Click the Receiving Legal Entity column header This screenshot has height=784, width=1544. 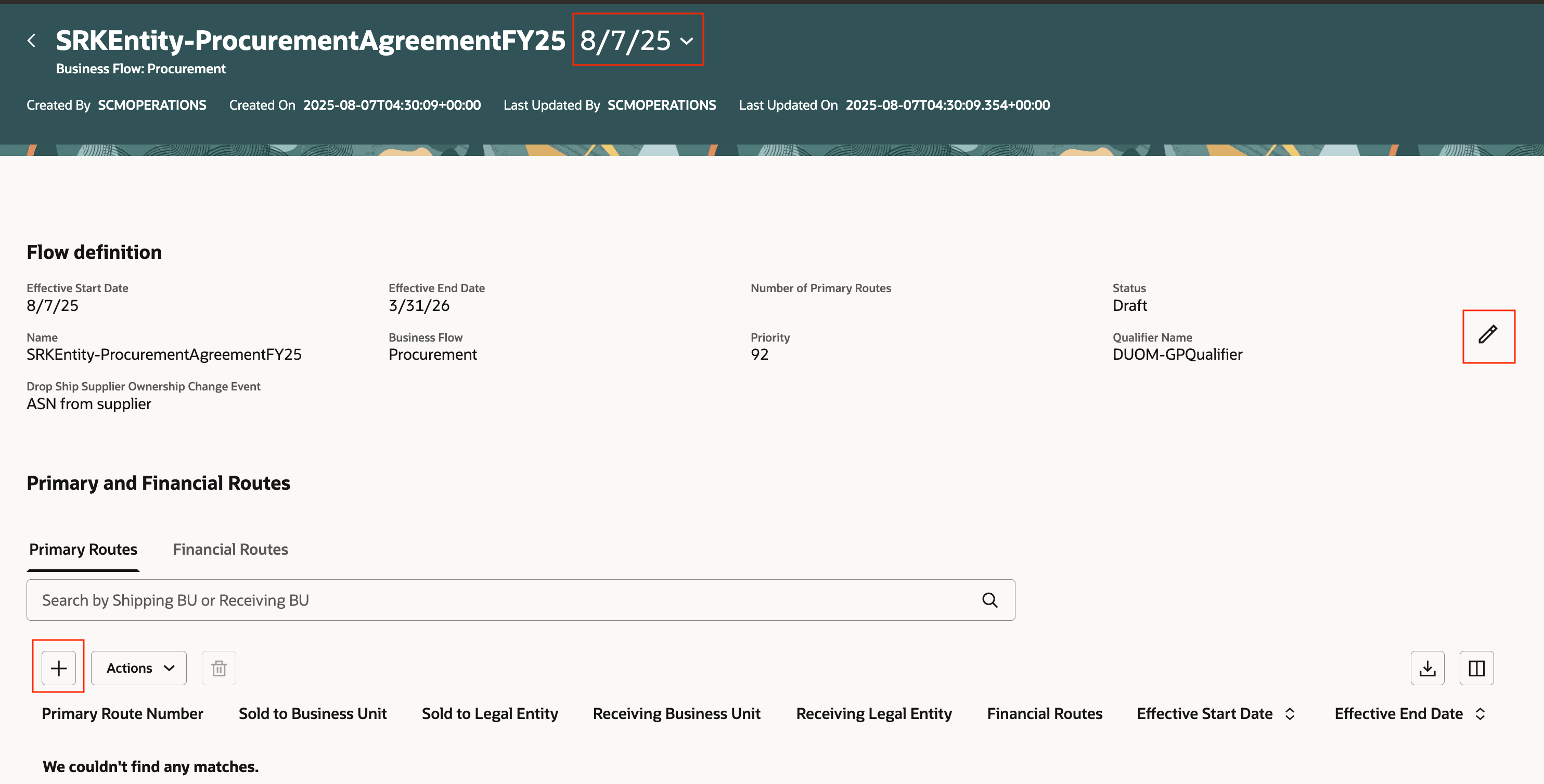873,713
